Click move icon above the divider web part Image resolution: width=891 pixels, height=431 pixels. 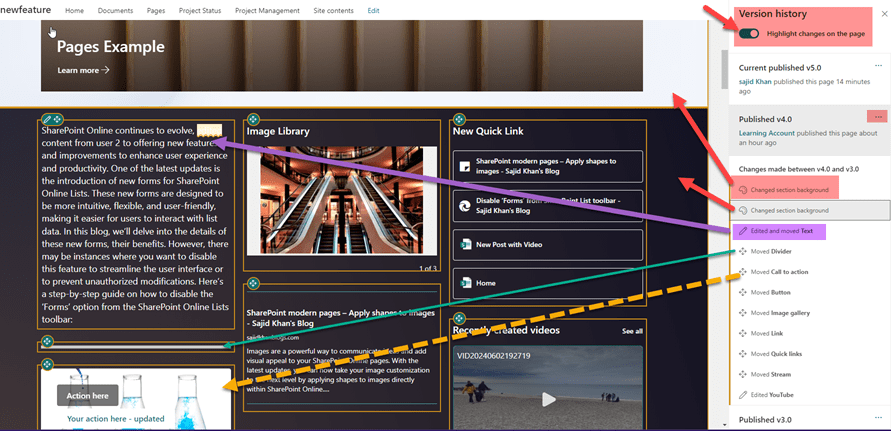coord(47,341)
